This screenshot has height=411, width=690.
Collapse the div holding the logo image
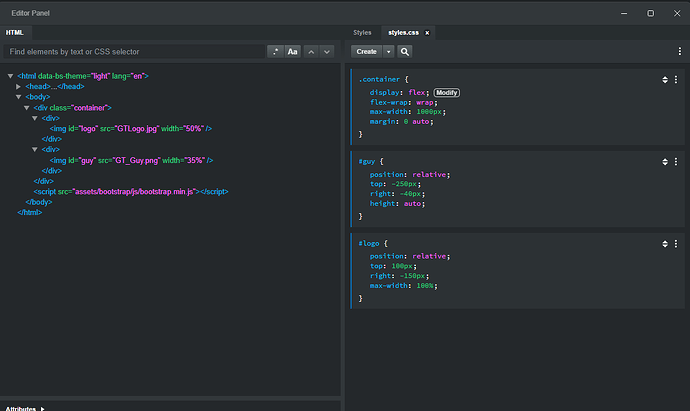(x=35, y=118)
